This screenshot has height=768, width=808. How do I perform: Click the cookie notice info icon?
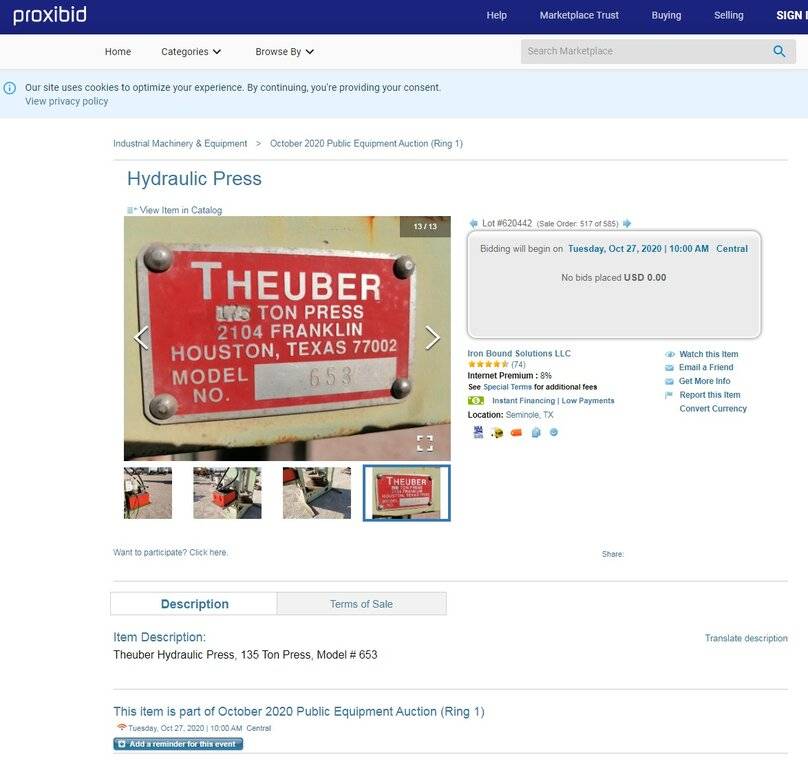[x=10, y=88]
